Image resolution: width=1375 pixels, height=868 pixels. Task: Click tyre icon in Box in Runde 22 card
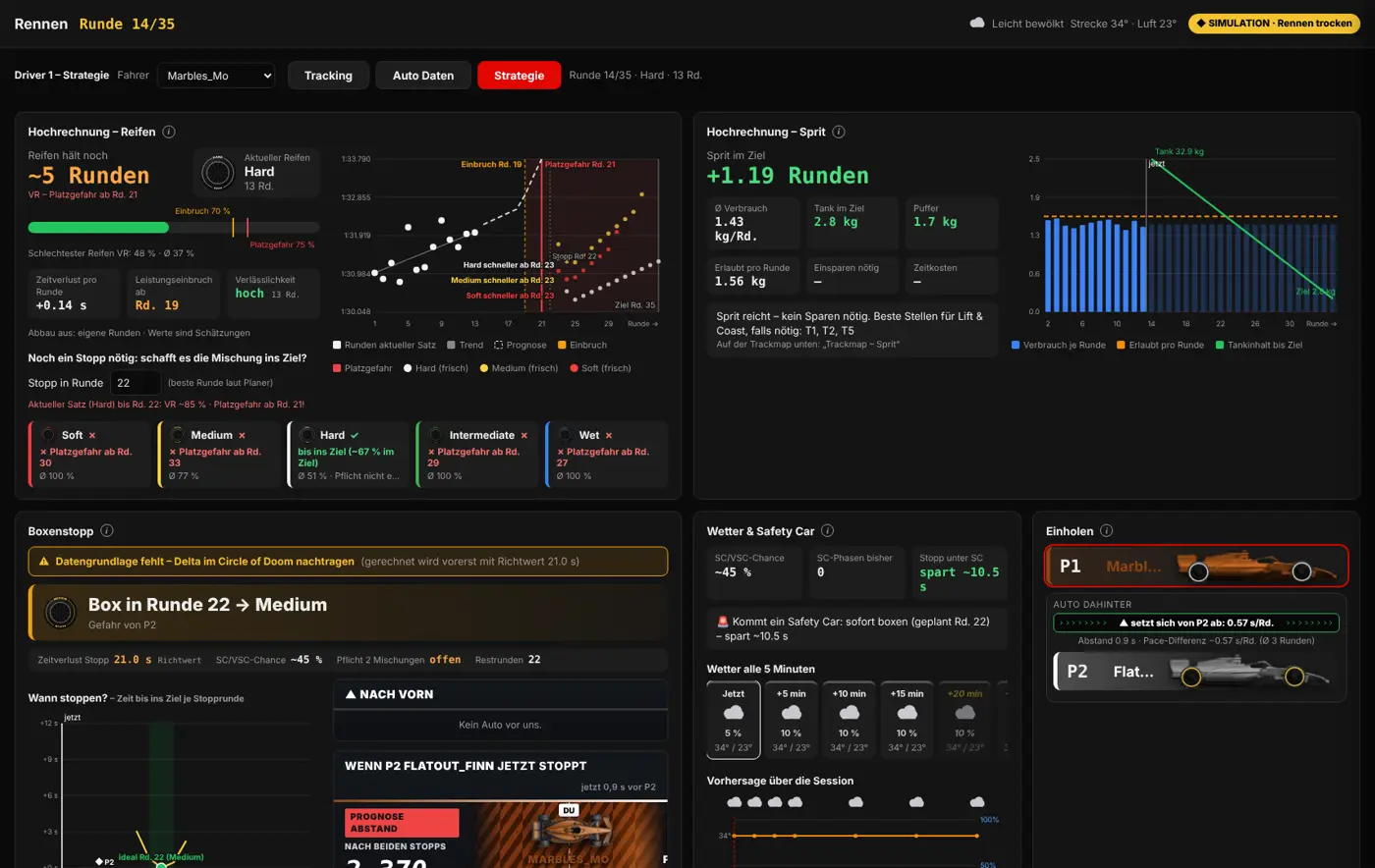point(60,613)
